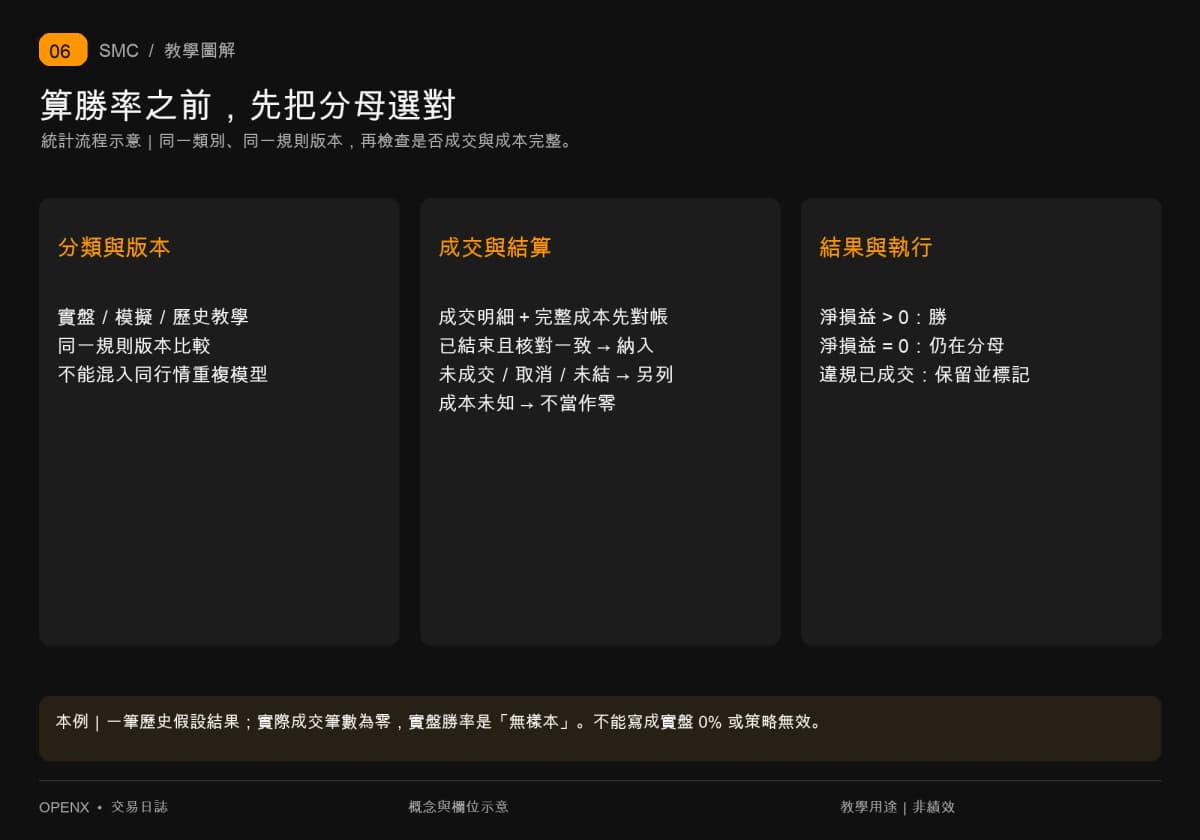The image size is (1200, 840).
Task: Click the title 算勝率之前，先把分母選對
Action: click(248, 105)
